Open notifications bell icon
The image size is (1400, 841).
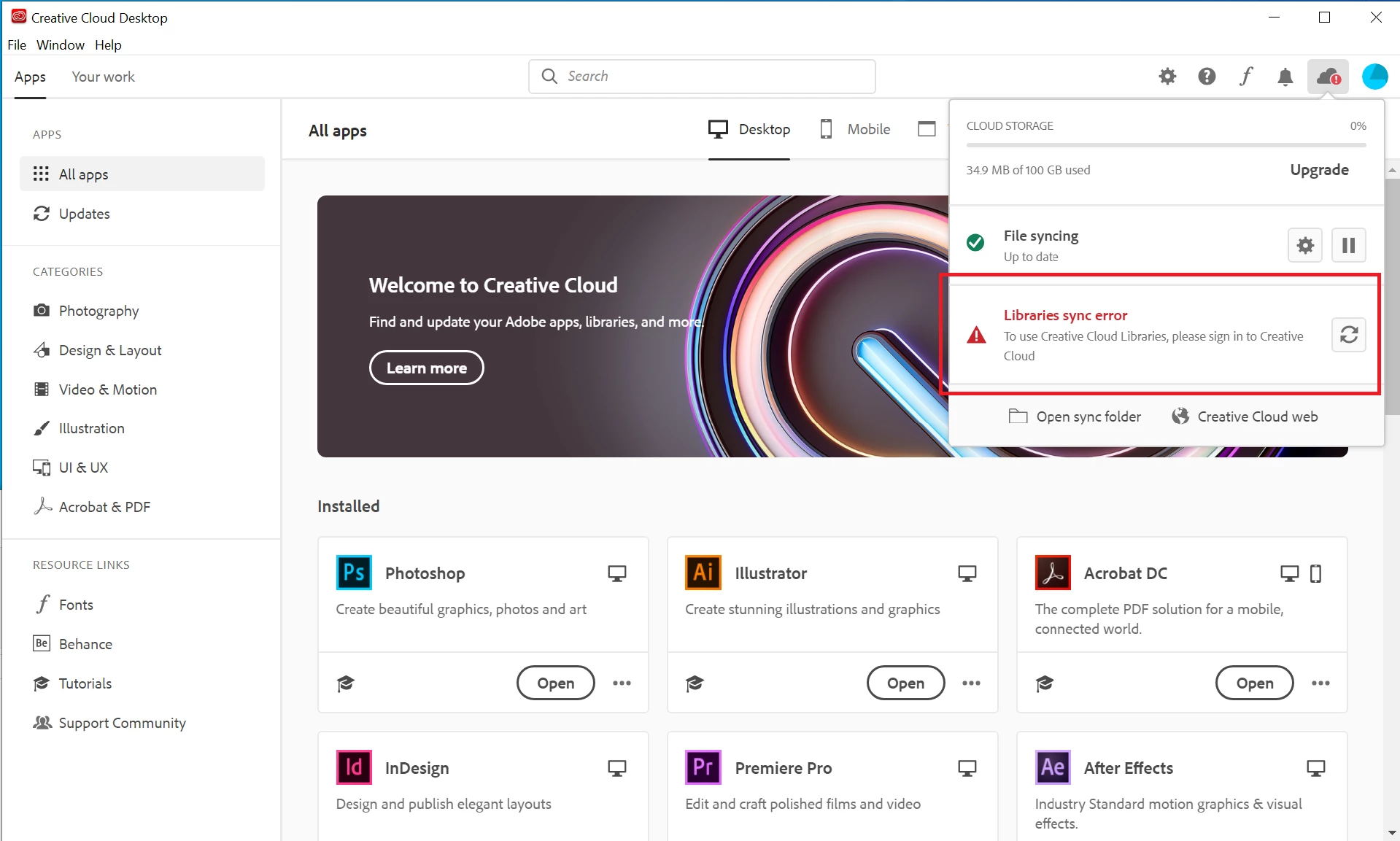coord(1285,77)
